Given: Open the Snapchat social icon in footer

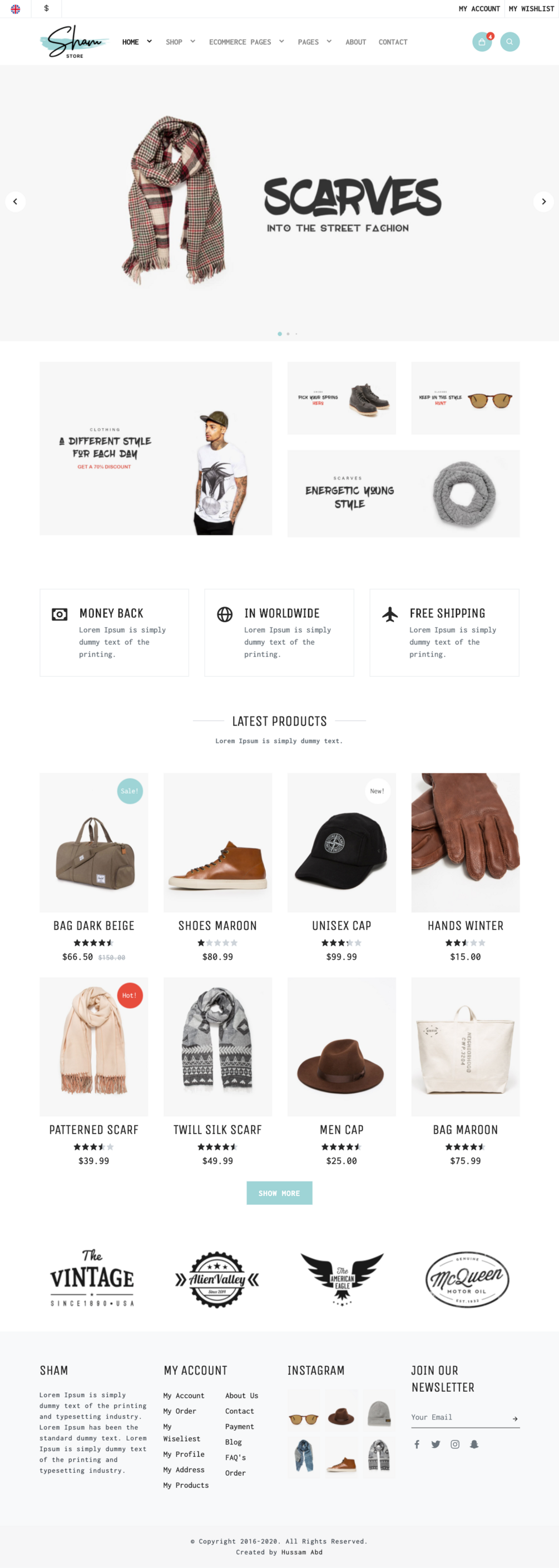Looking at the screenshot, I should pos(474,1445).
